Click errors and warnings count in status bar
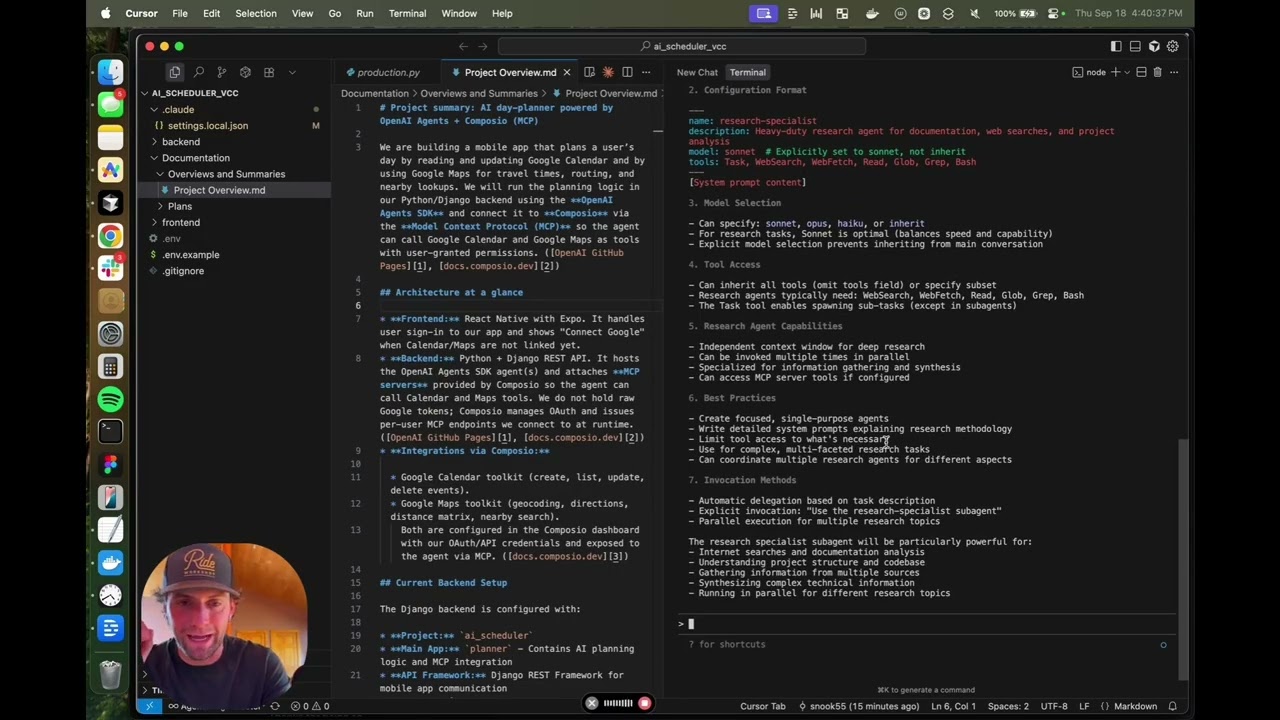 pyautogui.click(x=312, y=706)
